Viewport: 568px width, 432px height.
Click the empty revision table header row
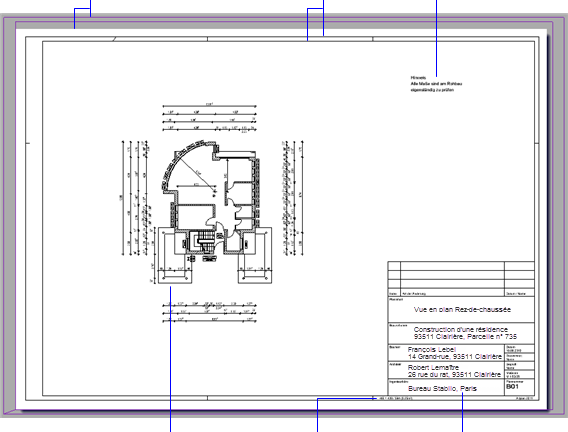[461, 265]
